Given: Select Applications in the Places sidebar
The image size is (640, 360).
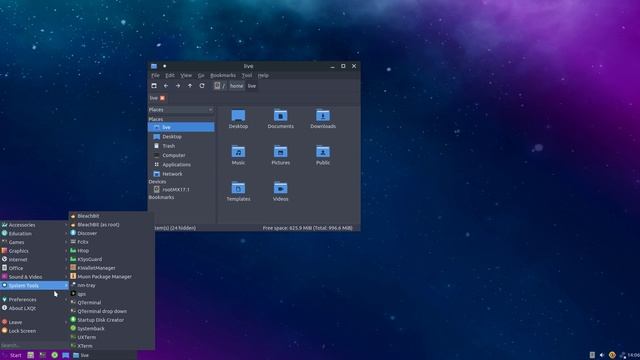Looking at the screenshot, I should (181, 164).
